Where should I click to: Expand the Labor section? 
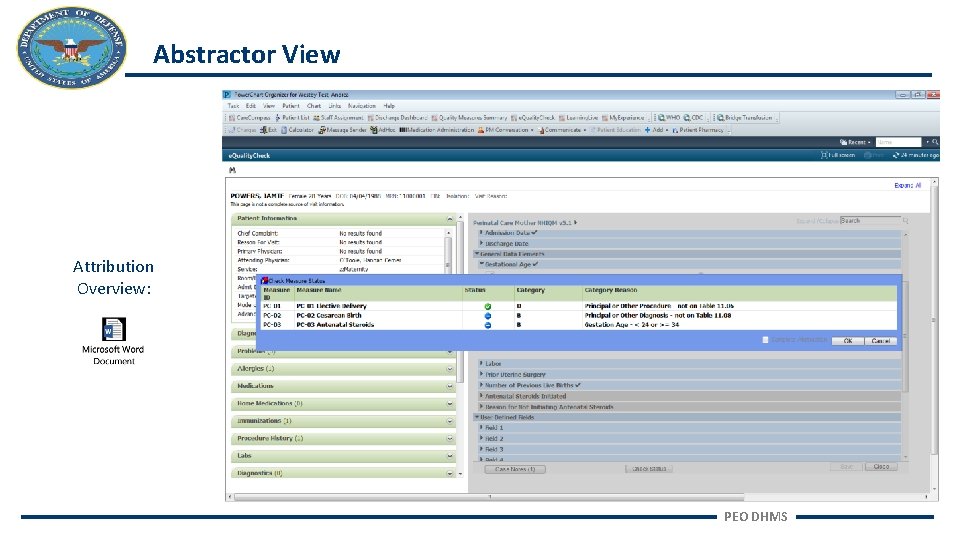(x=481, y=363)
